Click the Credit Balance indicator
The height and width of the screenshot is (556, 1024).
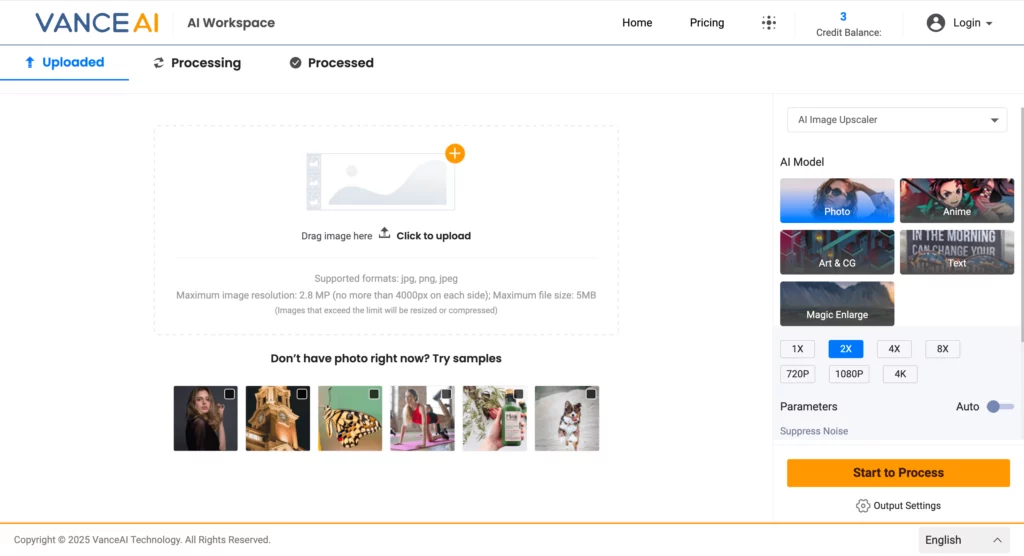pos(848,25)
